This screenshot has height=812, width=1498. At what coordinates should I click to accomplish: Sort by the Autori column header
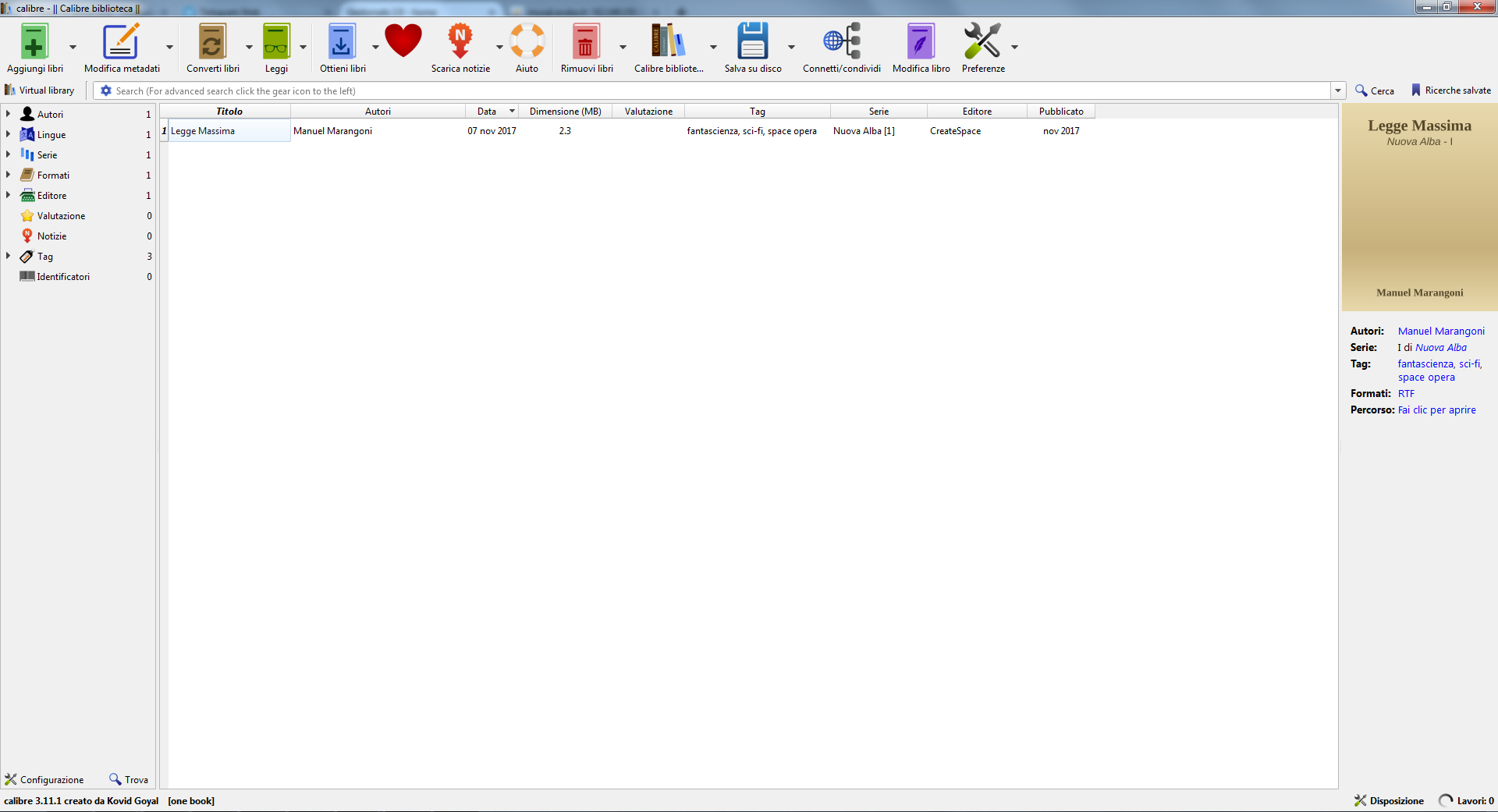point(378,112)
